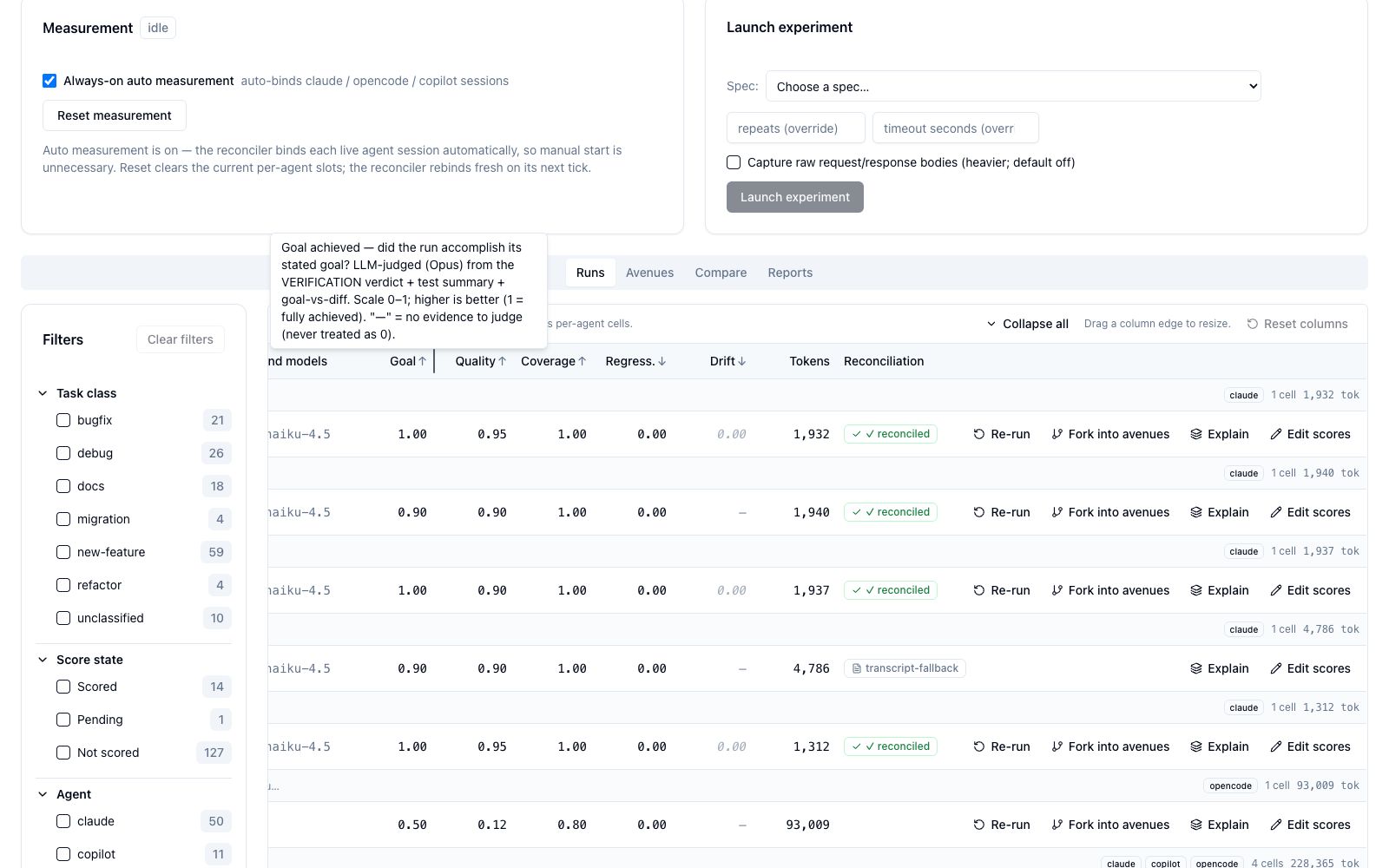
Task: Click the Fork icon in the 1,937 tokens row
Action: [1057, 590]
